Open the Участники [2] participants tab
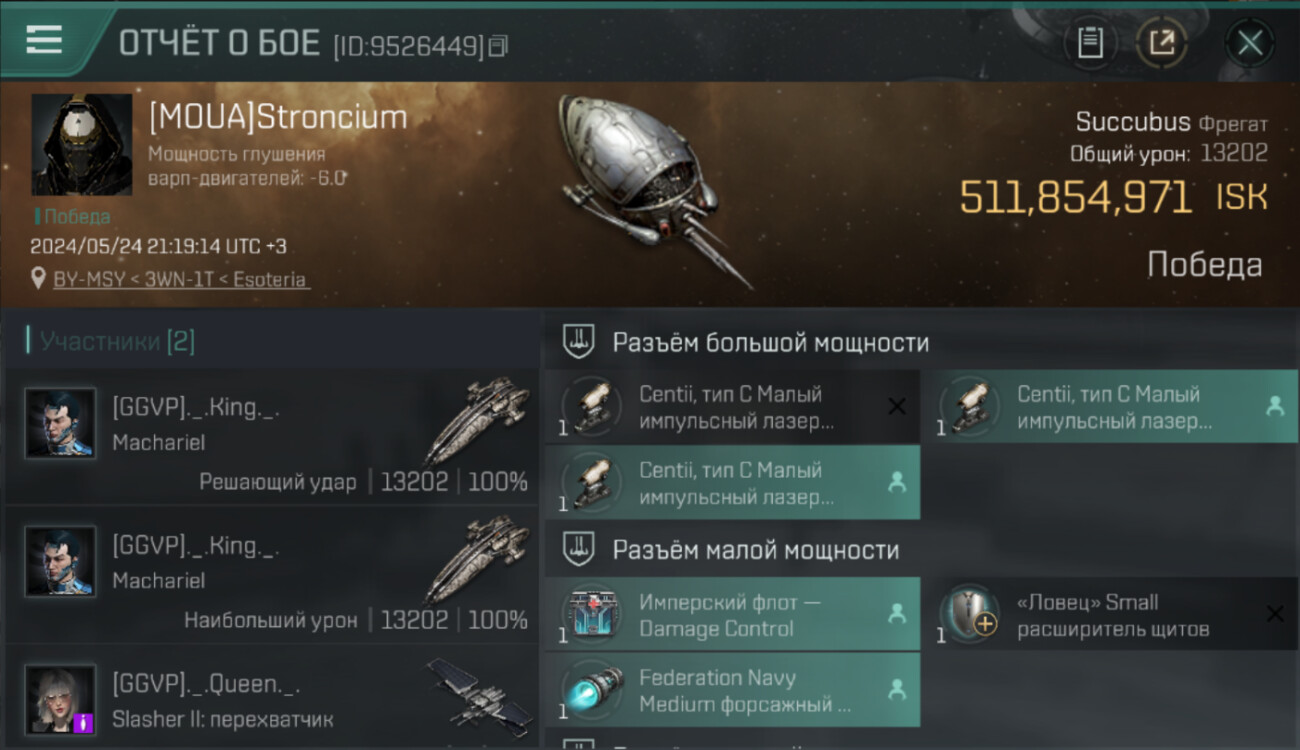 (117, 341)
